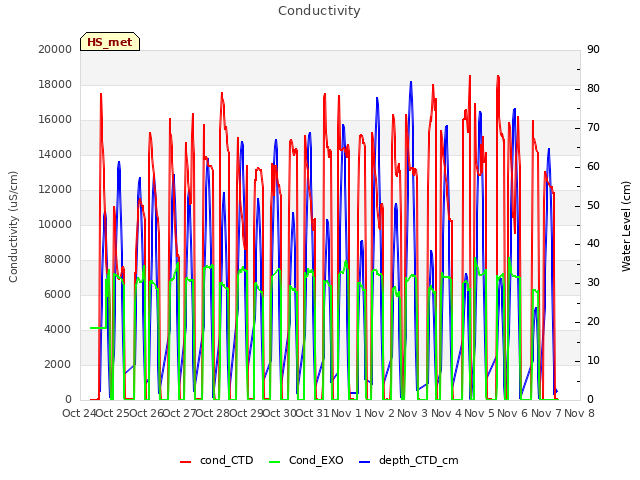
Task: Click the HS_met annotation label
Action: 110,42
